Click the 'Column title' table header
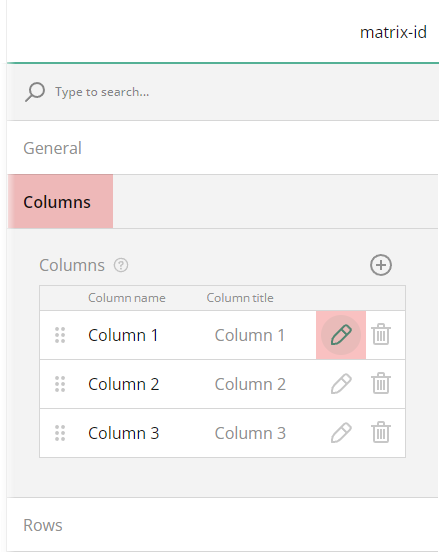This screenshot has width=439, height=552. 240,298
